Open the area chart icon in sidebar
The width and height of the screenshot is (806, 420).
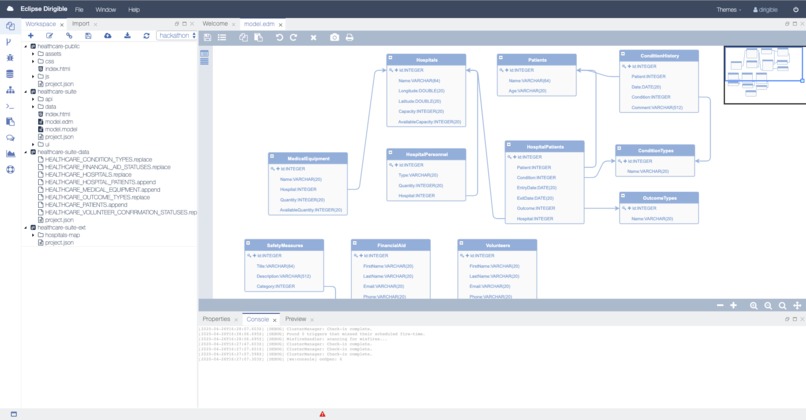coord(10,154)
